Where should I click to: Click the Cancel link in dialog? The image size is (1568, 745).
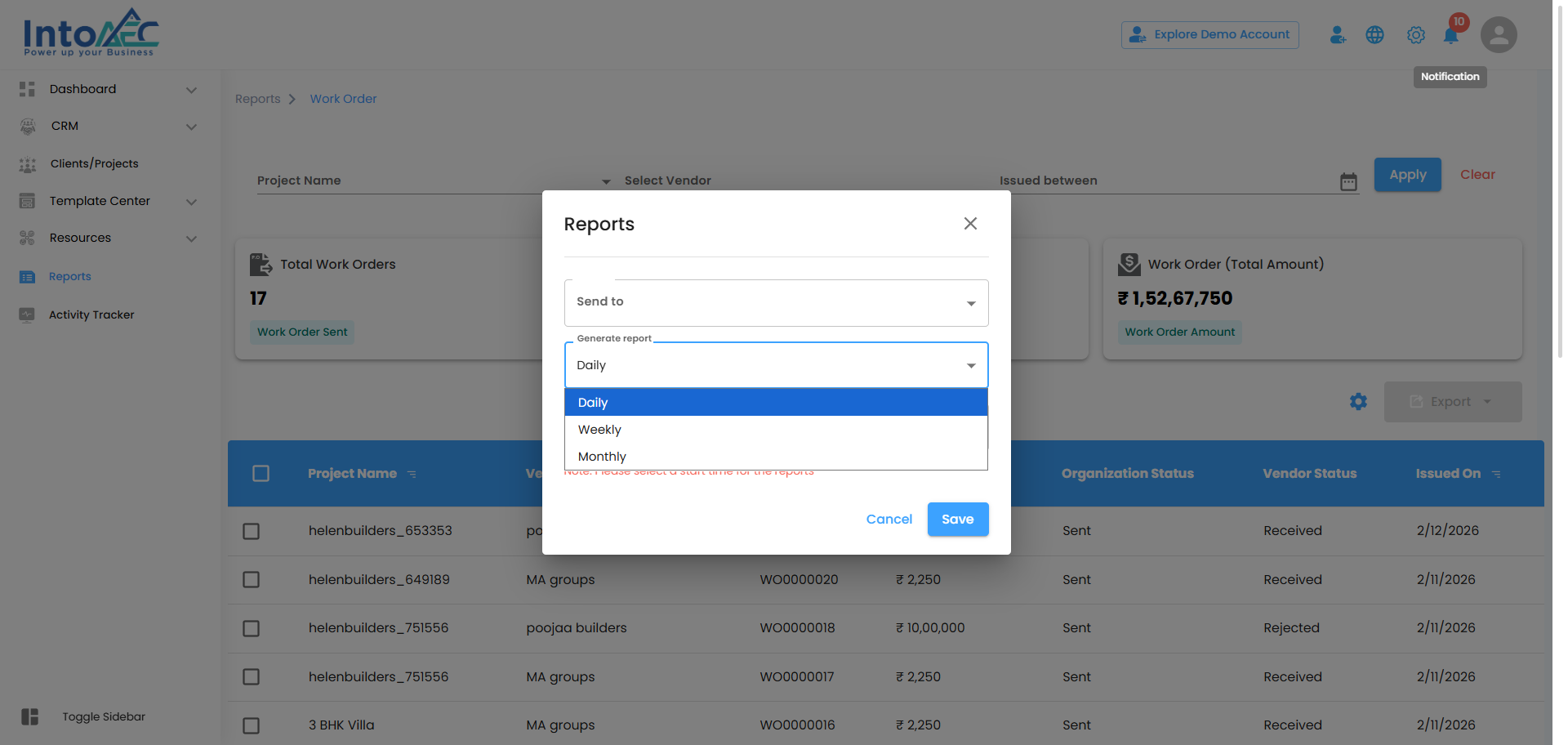coord(889,520)
